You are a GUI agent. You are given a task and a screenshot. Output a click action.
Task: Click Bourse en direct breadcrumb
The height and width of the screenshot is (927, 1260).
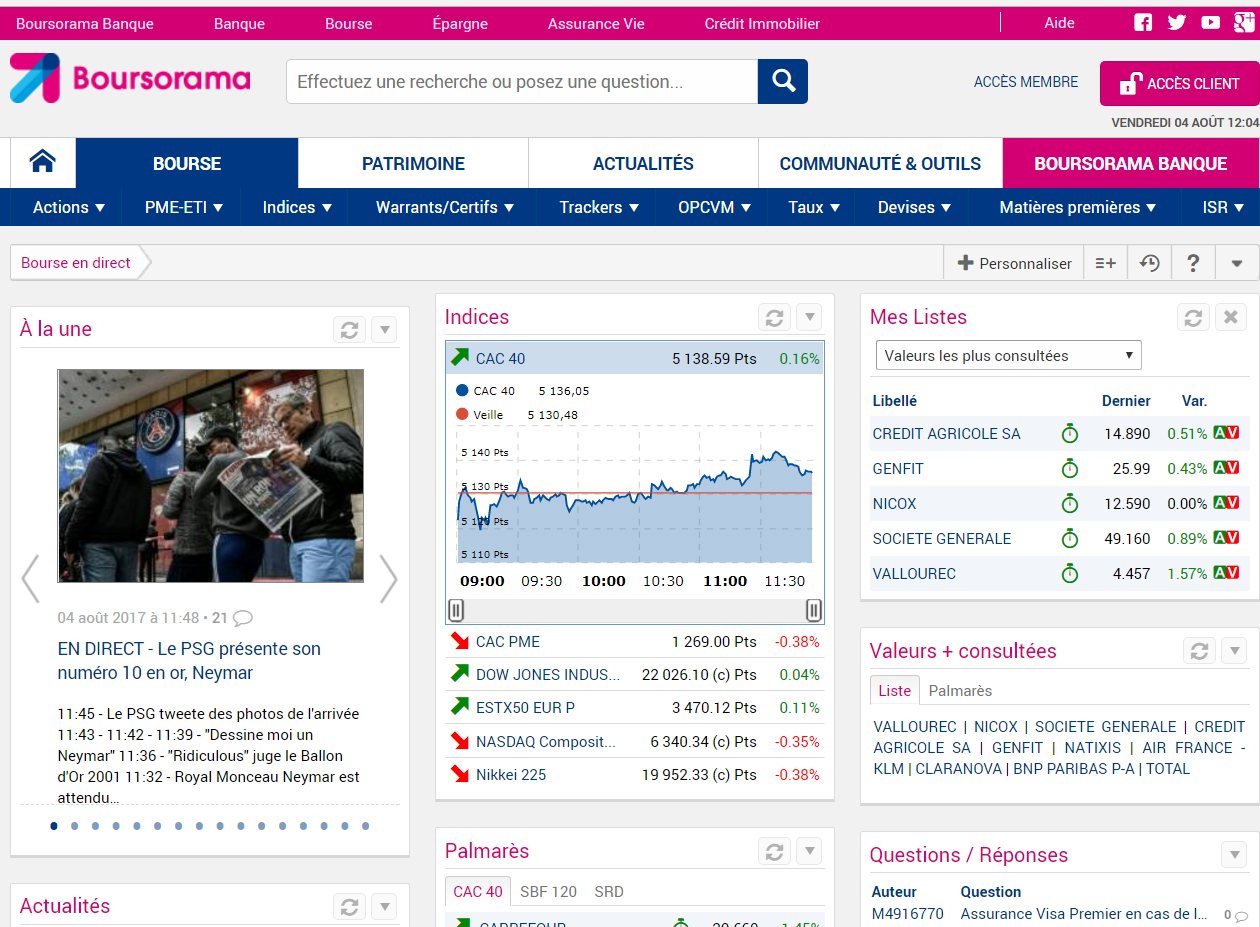tap(76, 263)
